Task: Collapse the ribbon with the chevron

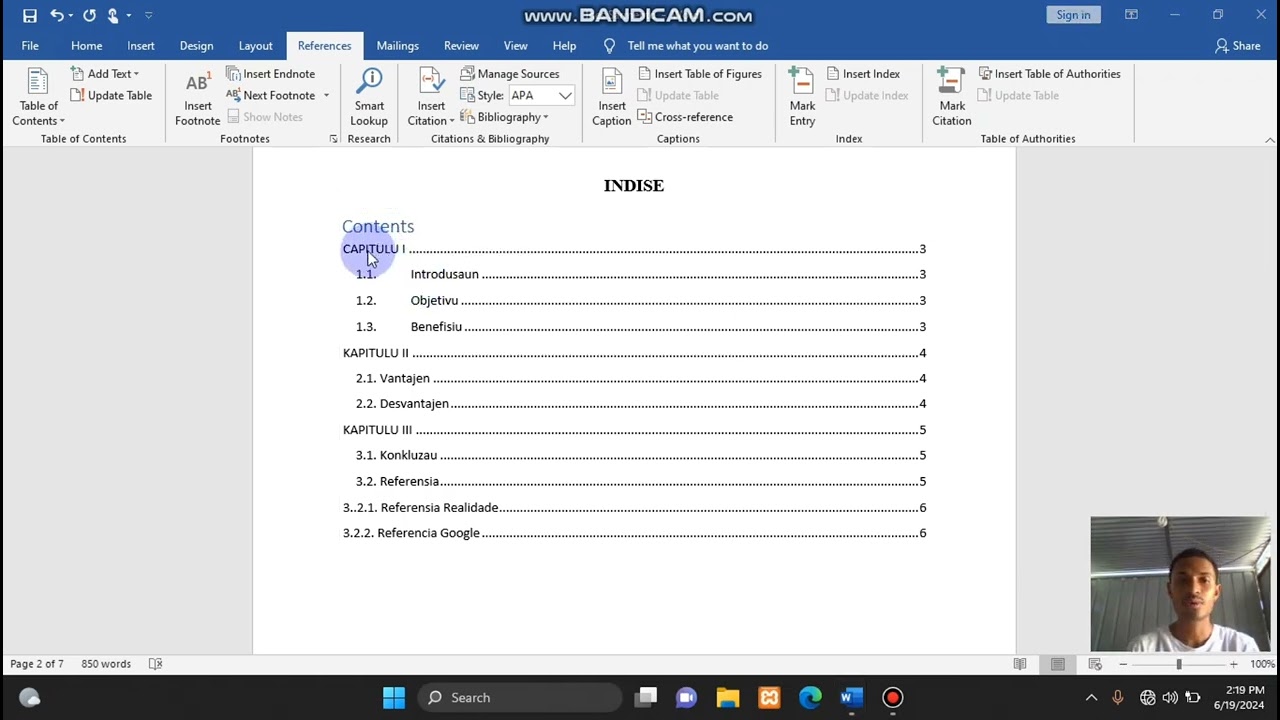Action: (1269, 139)
